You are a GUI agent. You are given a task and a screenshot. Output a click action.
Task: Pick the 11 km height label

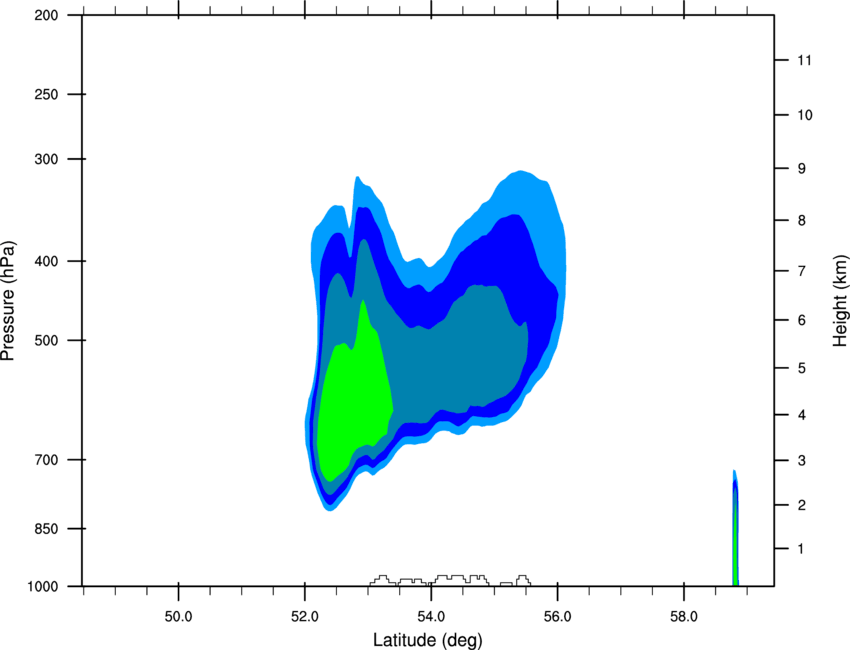tap(804, 60)
